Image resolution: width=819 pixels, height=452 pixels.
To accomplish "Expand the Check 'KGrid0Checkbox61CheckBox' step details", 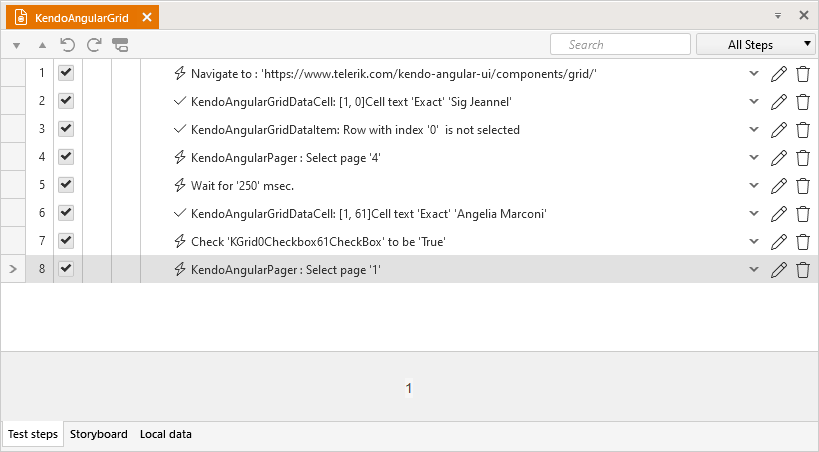I will click(754, 241).
